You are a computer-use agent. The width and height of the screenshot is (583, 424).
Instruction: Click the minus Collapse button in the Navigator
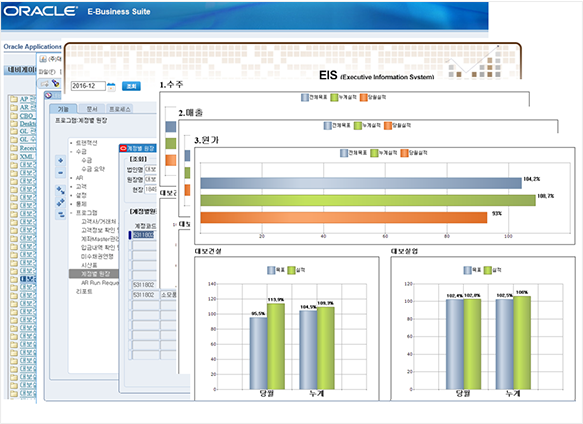point(61,173)
